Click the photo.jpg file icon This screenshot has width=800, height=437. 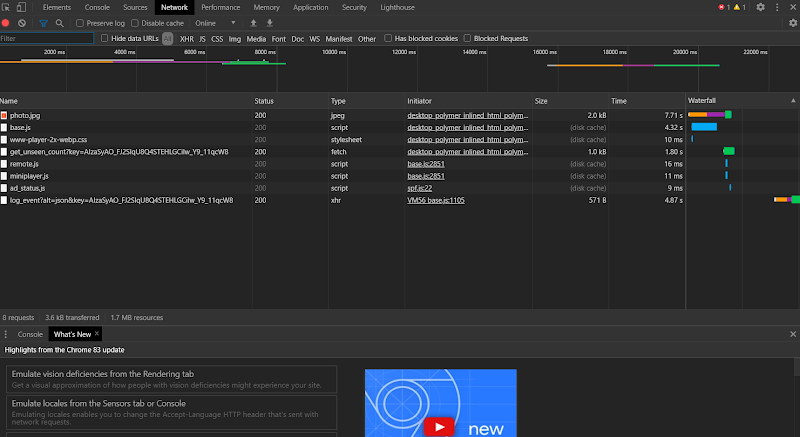(x=4, y=115)
